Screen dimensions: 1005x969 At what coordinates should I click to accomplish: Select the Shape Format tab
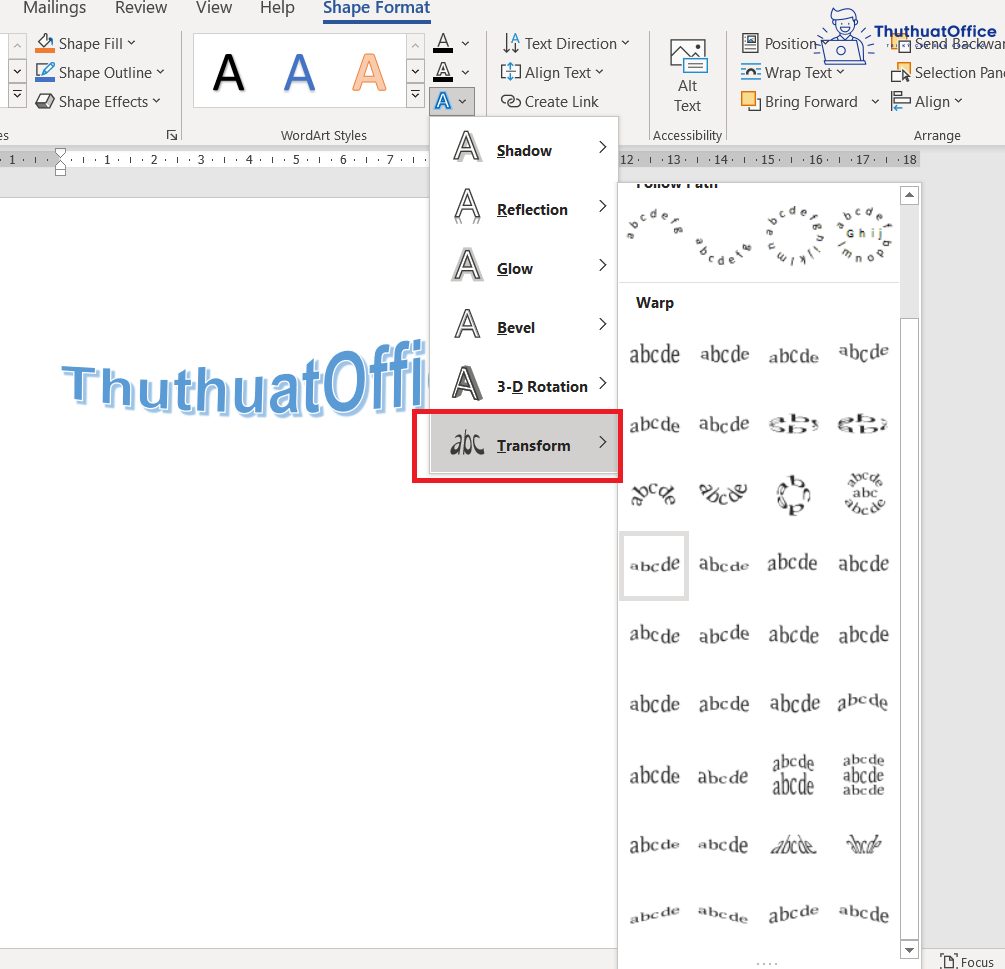[376, 8]
